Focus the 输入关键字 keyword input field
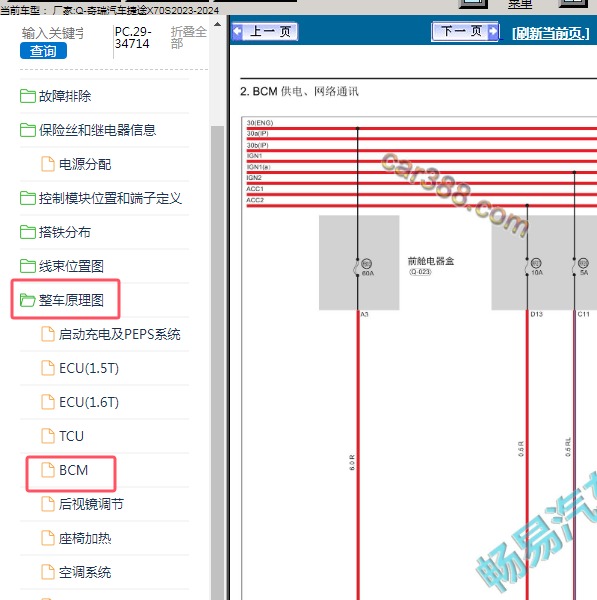 (53, 34)
